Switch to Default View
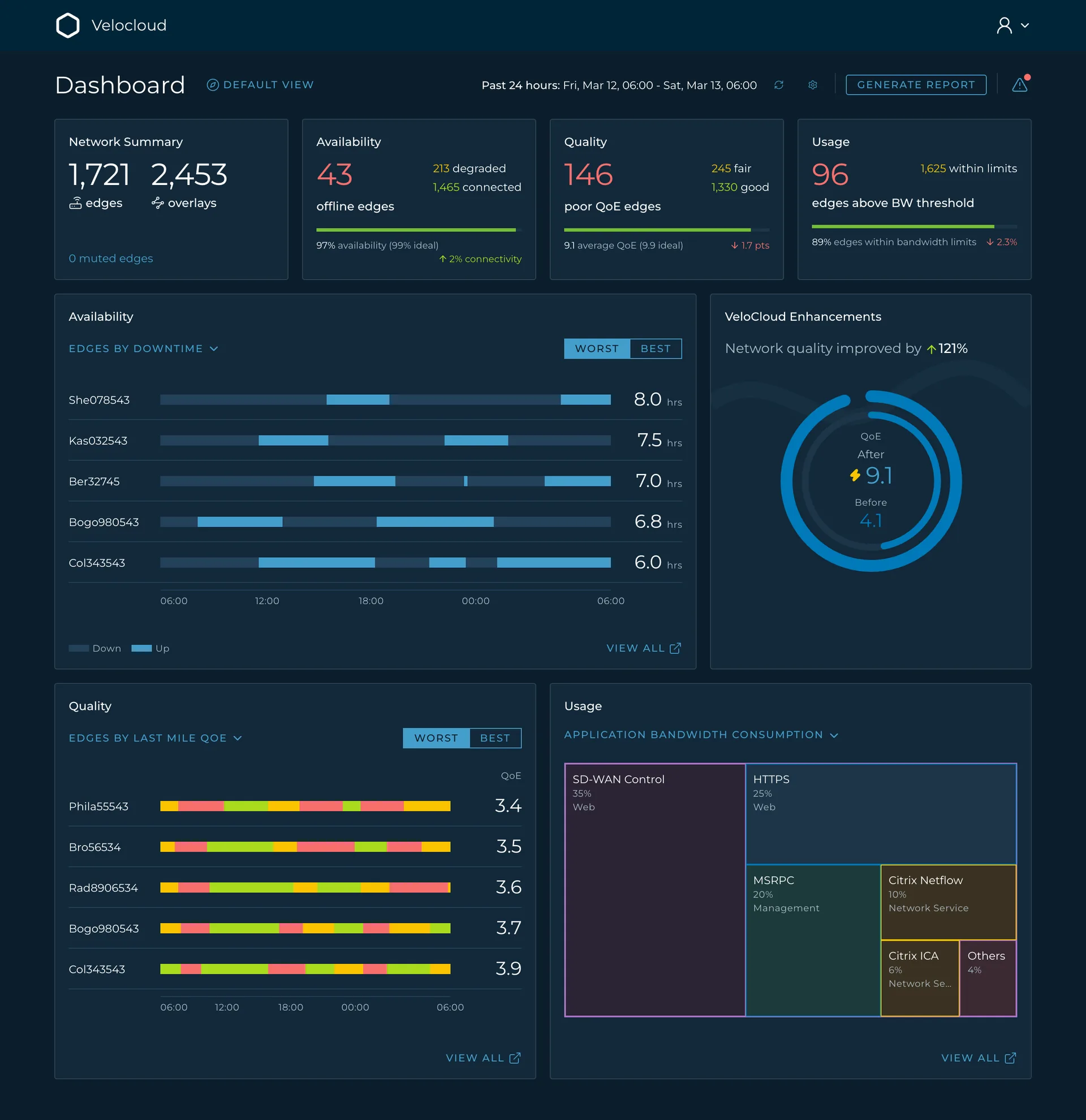Image resolution: width=1086 pixels, height=1120 pixels. click(x=260, y=85)
